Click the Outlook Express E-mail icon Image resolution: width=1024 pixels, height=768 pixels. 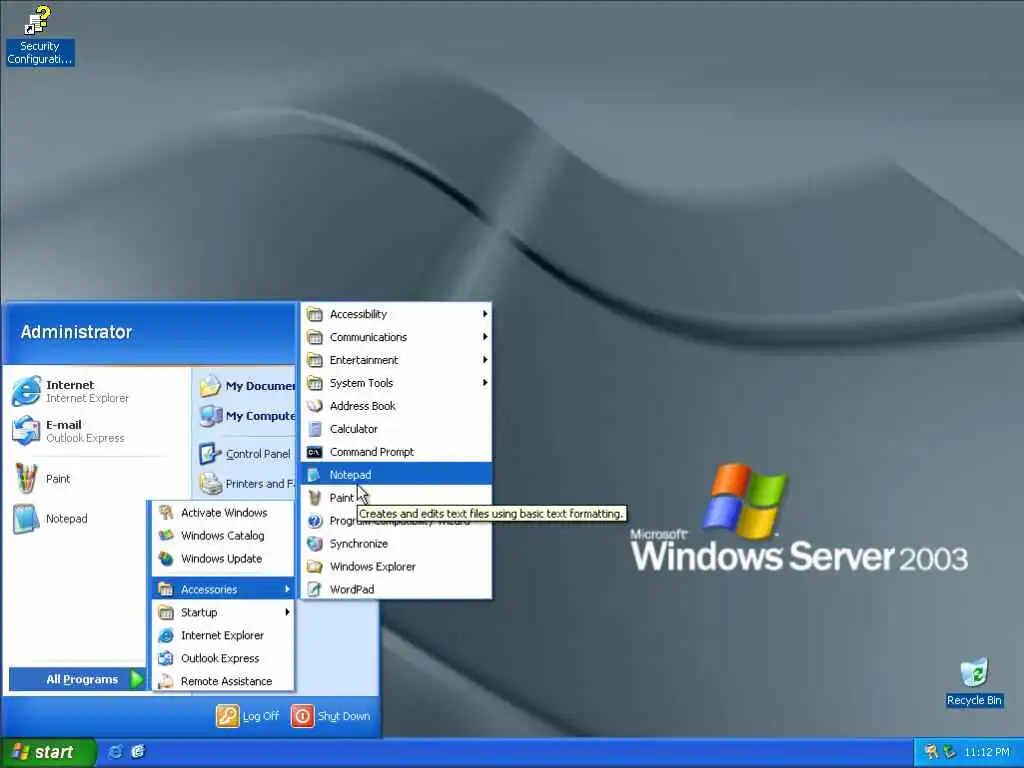coord(26,430)
